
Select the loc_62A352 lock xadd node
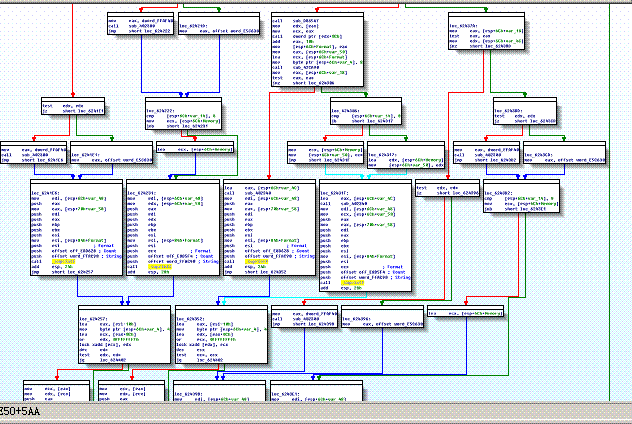[221, 335]
